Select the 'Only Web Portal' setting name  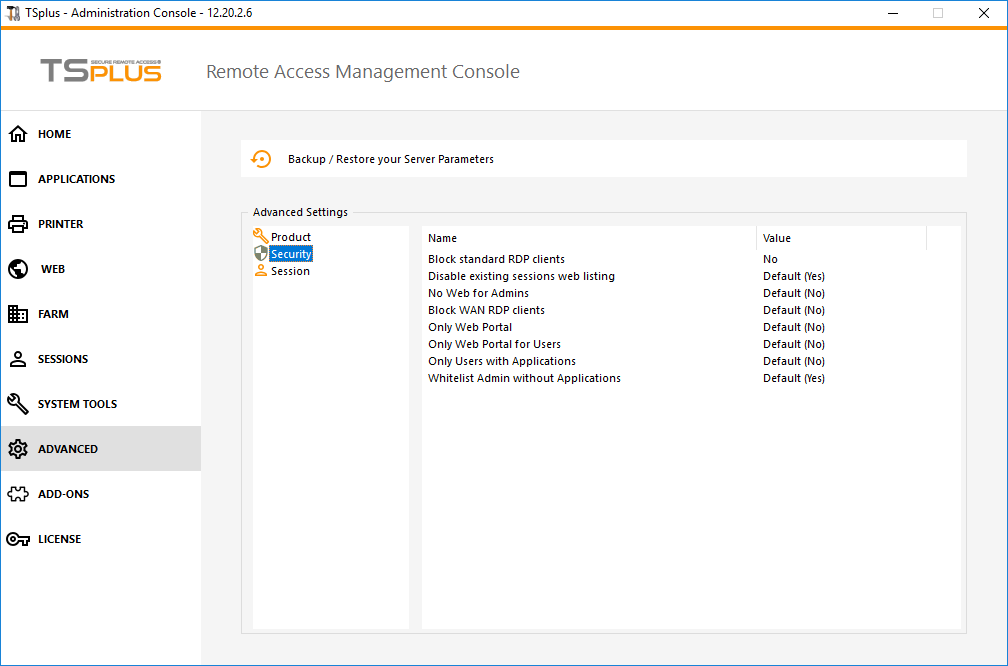[470, 327]
